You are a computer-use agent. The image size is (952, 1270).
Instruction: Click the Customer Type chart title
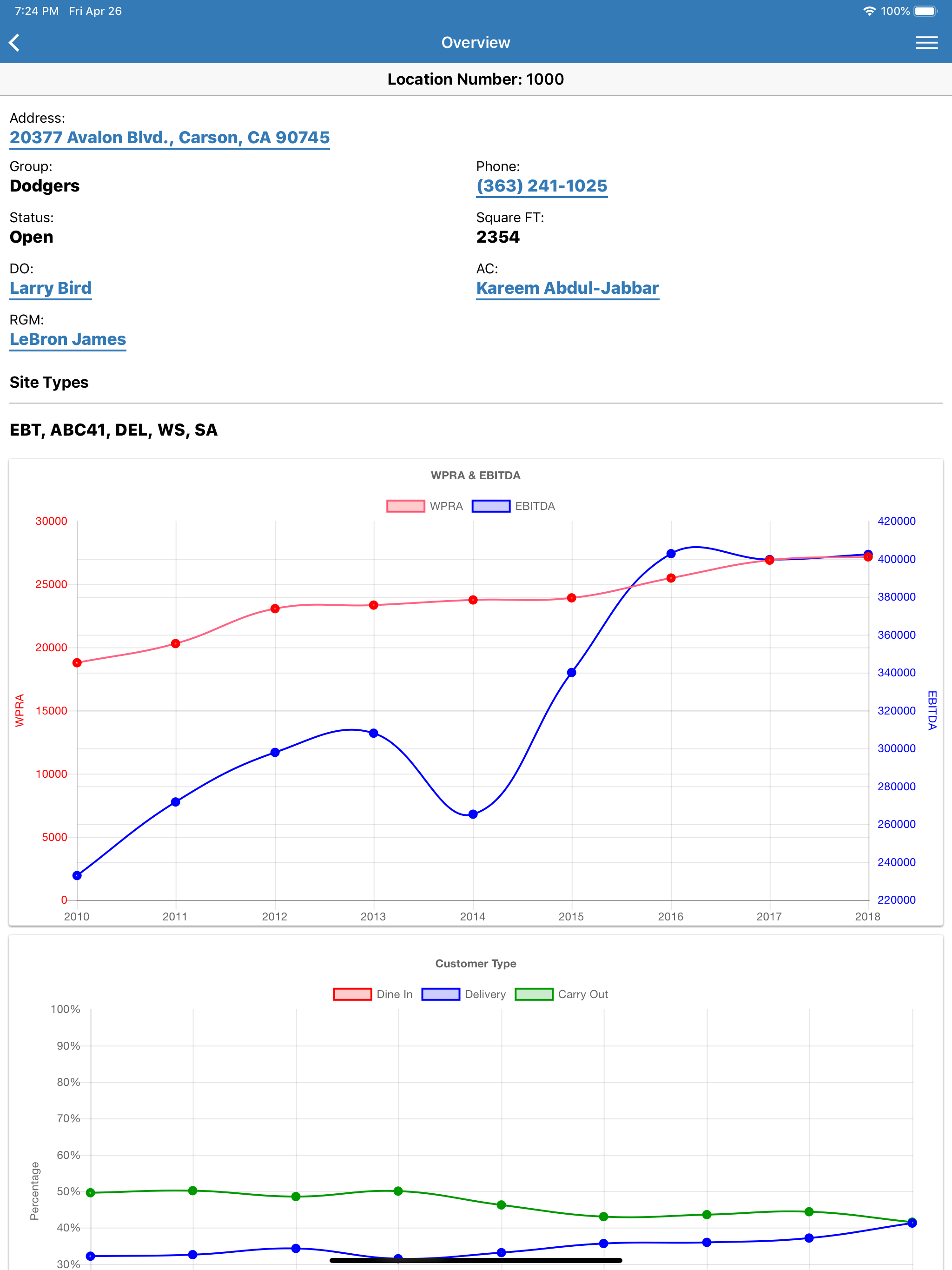point(476,963)
